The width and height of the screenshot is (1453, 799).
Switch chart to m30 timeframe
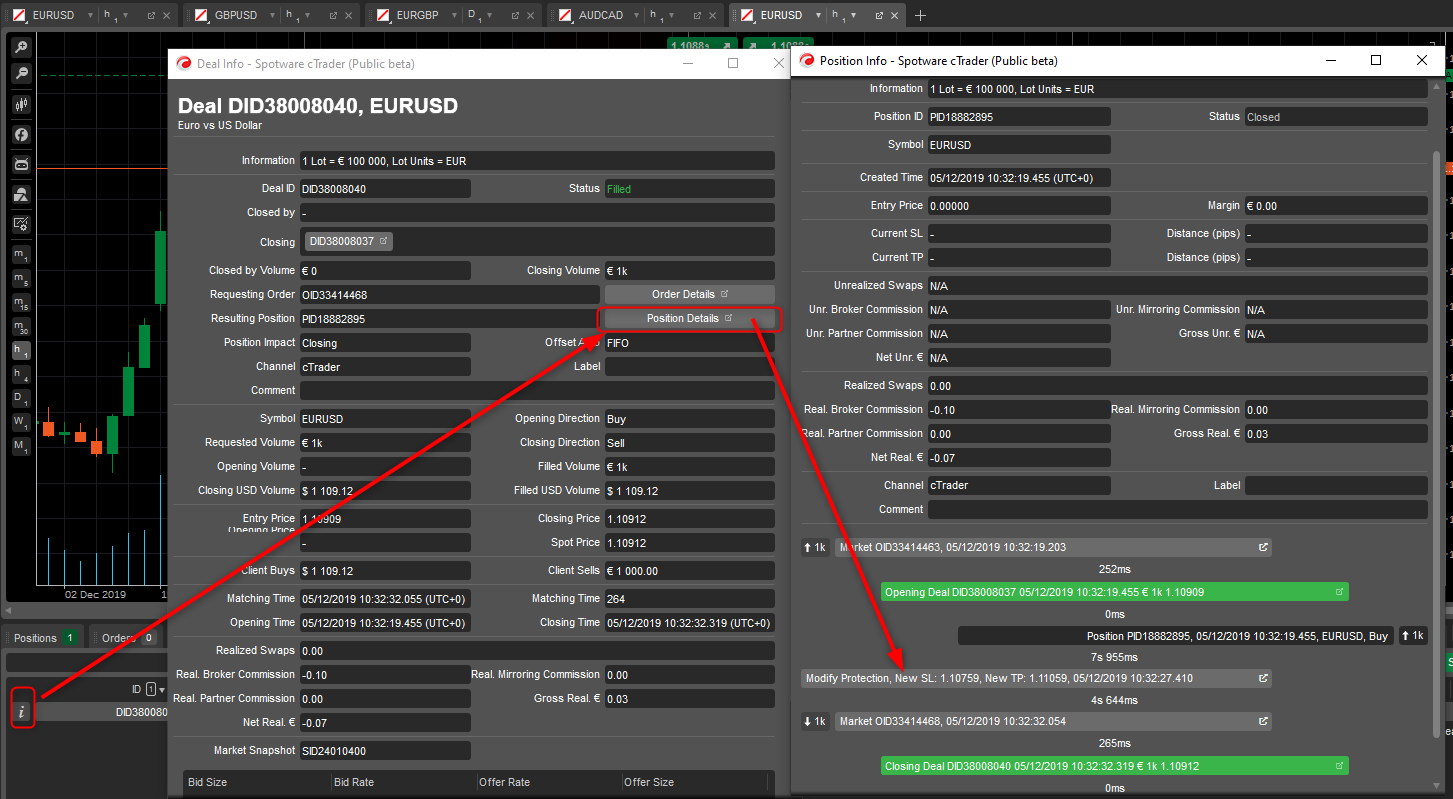pyautogui.click(x=21, y=326)
